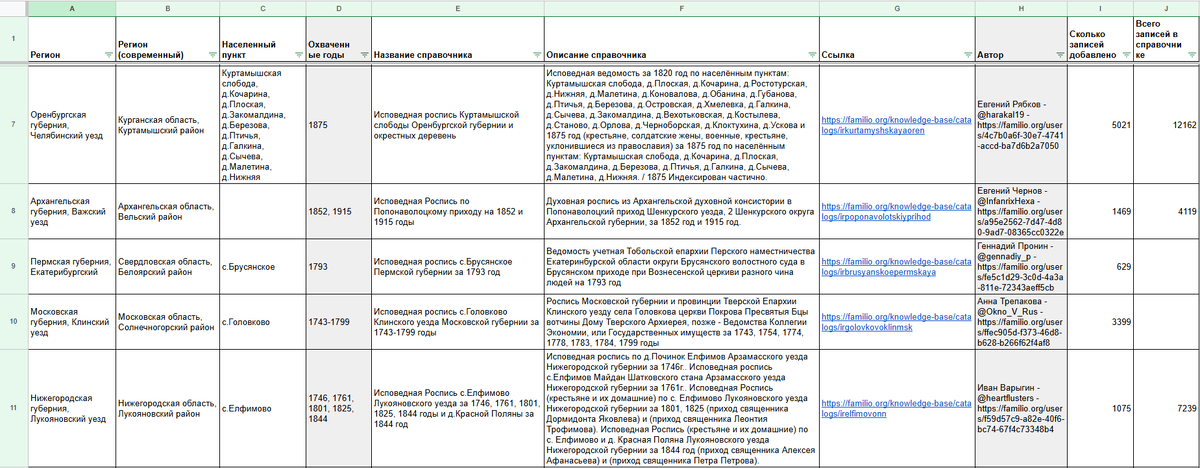The image size is (1200, 468).
Task: Select the cell with year 1793
Action: tap(338, 266)
